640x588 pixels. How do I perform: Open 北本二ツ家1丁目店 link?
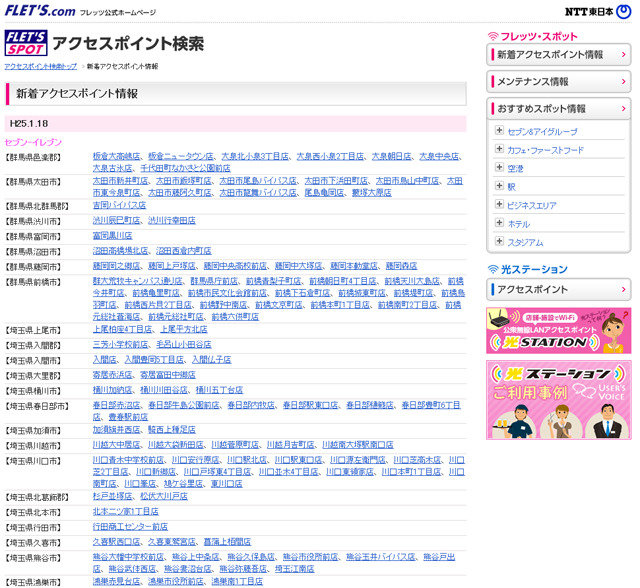point(126,512)
